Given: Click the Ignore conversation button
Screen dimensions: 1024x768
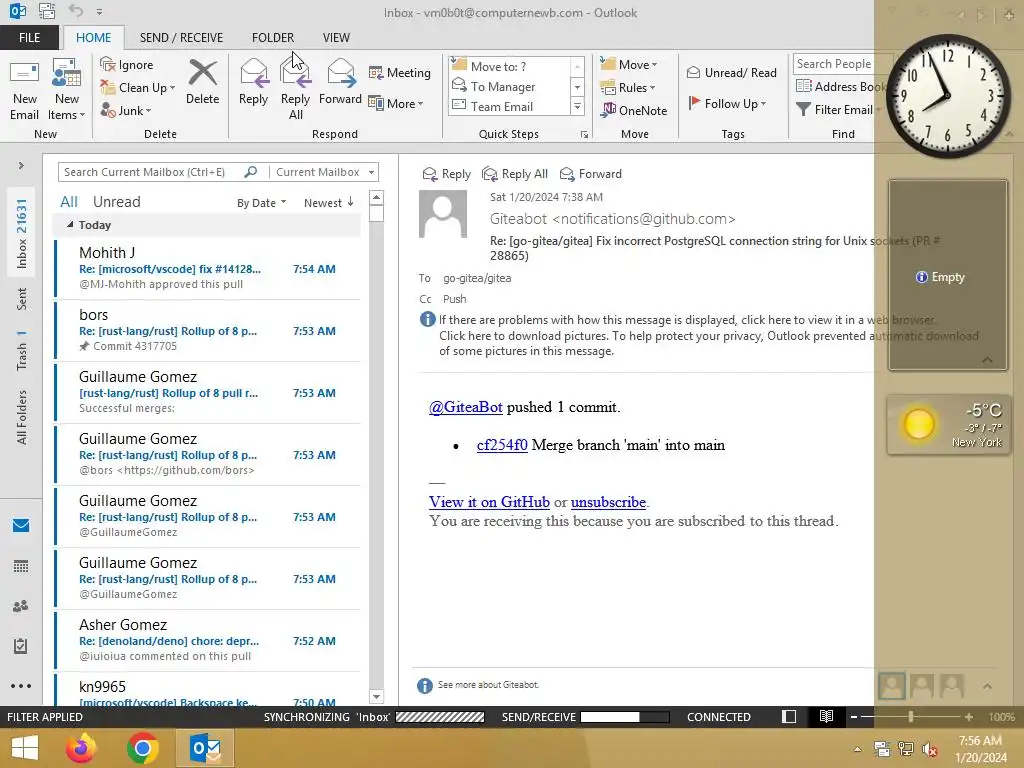Looking at the screenshot, I should pyautogui.click(x=127, y=65).
